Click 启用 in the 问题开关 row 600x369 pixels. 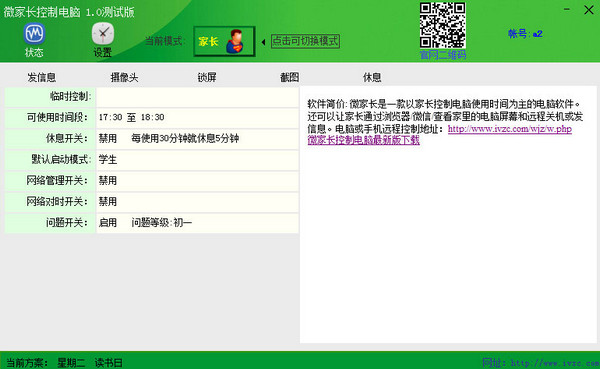(x=108, y=222)
